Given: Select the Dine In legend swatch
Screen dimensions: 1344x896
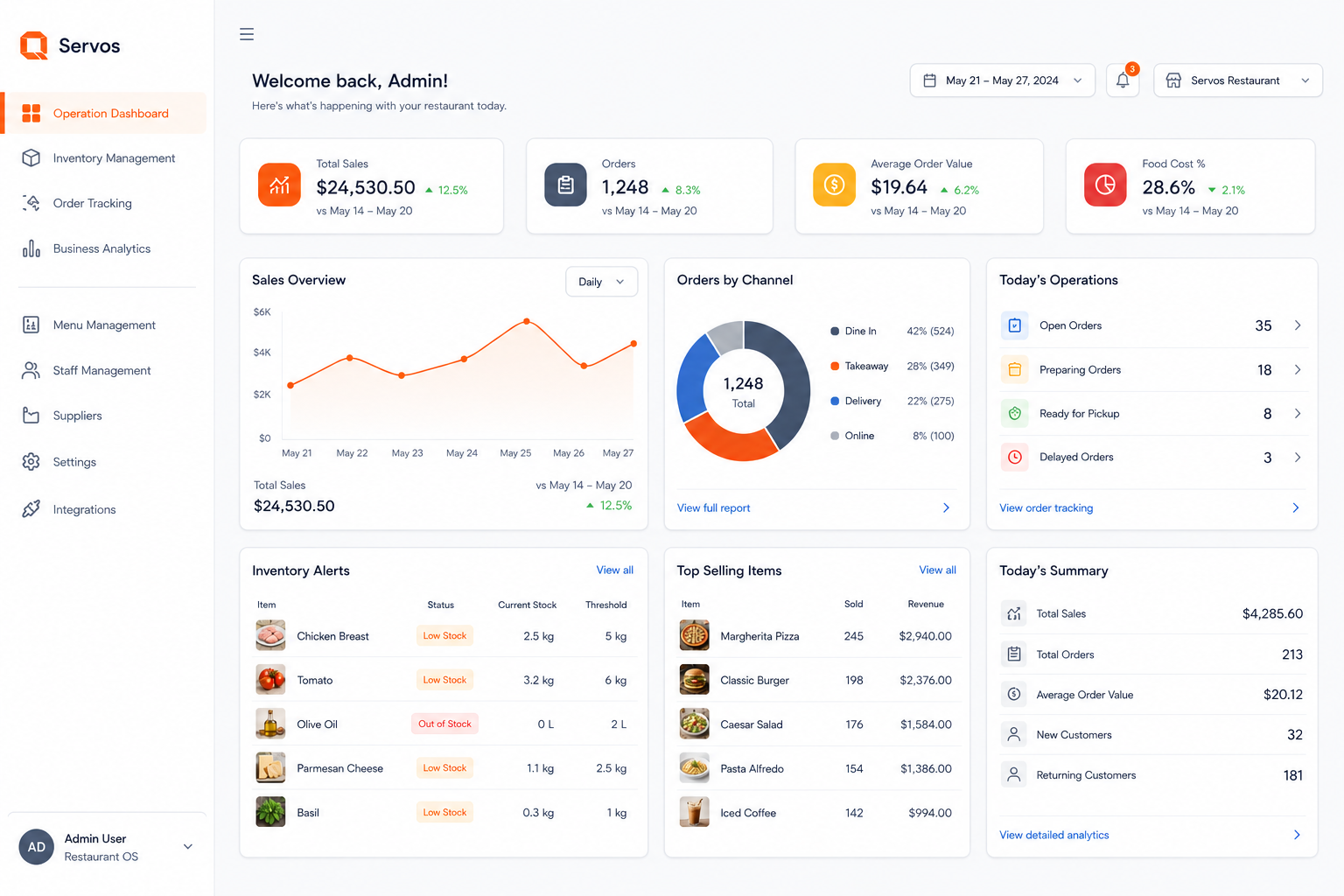Looking at the screenshot, I should pos(835,332).
